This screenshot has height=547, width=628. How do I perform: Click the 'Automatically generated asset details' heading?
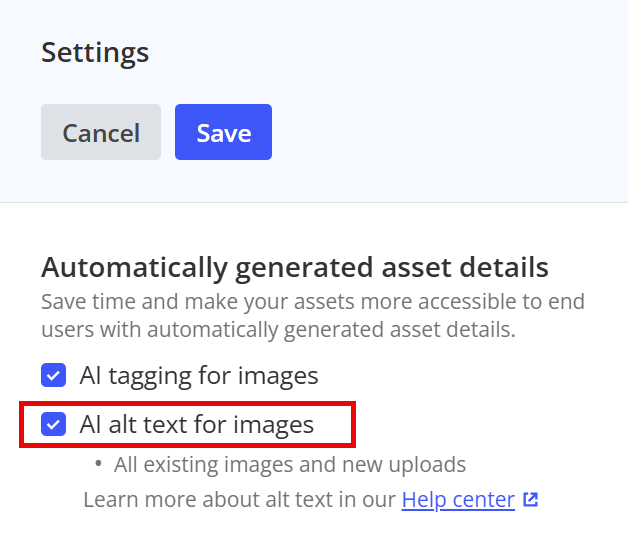pos(295,268)
